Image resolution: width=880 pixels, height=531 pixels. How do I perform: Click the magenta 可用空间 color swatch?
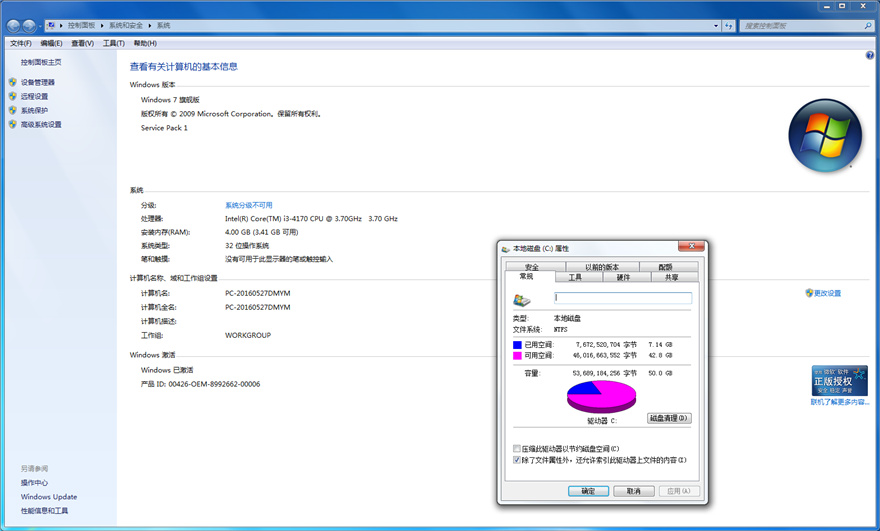tap(517, 355)
